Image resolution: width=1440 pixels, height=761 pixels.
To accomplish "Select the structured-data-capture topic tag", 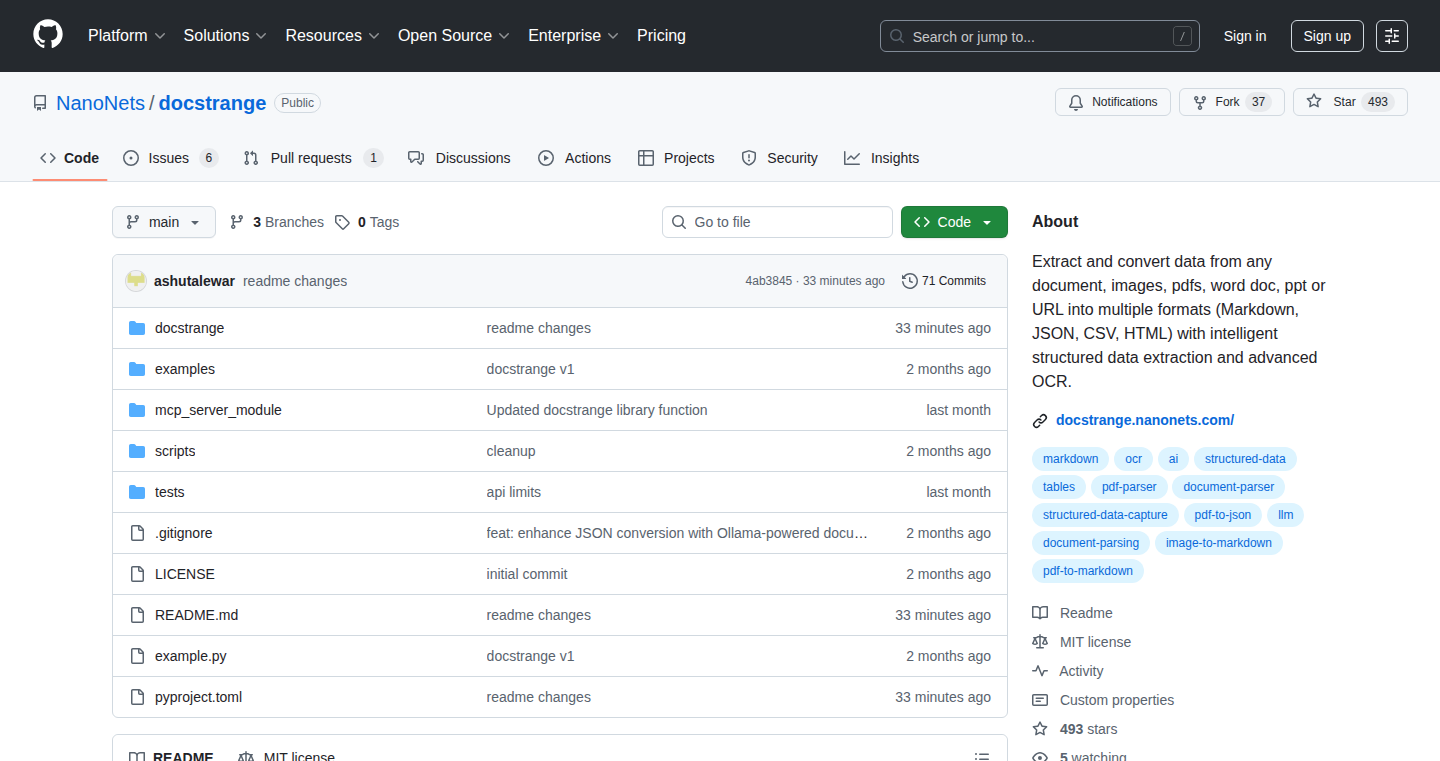I will pos(1105,515).
